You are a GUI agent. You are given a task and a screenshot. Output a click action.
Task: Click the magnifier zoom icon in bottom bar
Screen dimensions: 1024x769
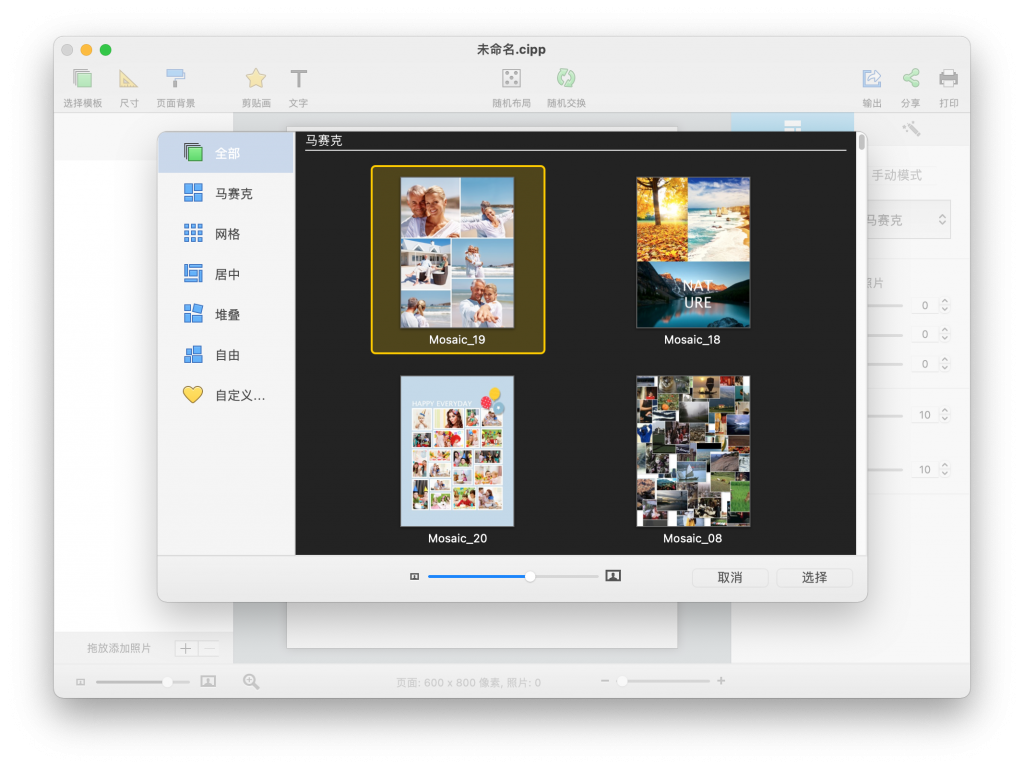pyautogui.click(x=251, y=682)
